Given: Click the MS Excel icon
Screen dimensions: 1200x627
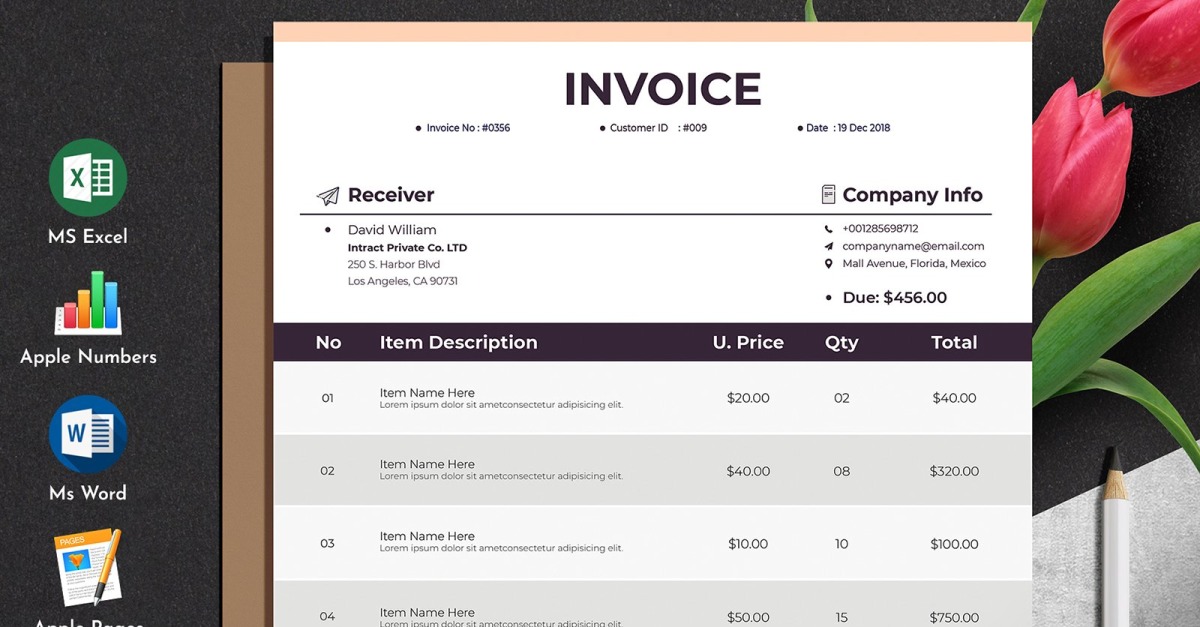Looking at the screenshot, I should 88,178.
